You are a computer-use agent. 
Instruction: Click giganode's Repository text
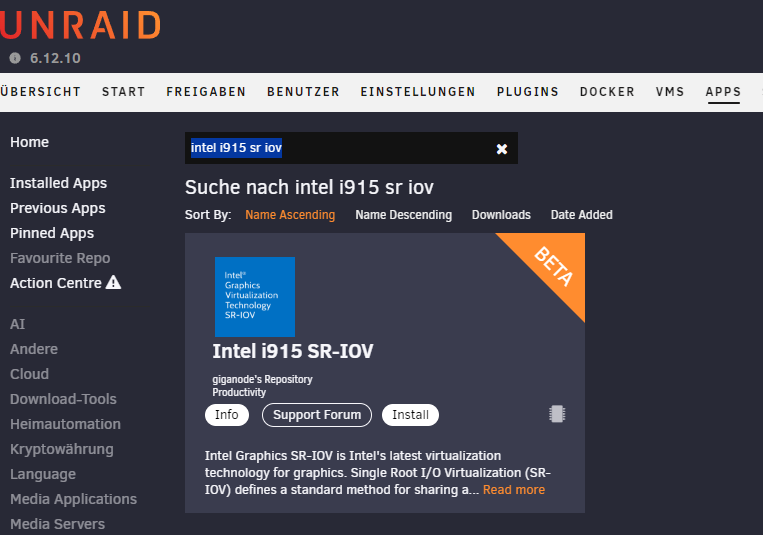262,379
